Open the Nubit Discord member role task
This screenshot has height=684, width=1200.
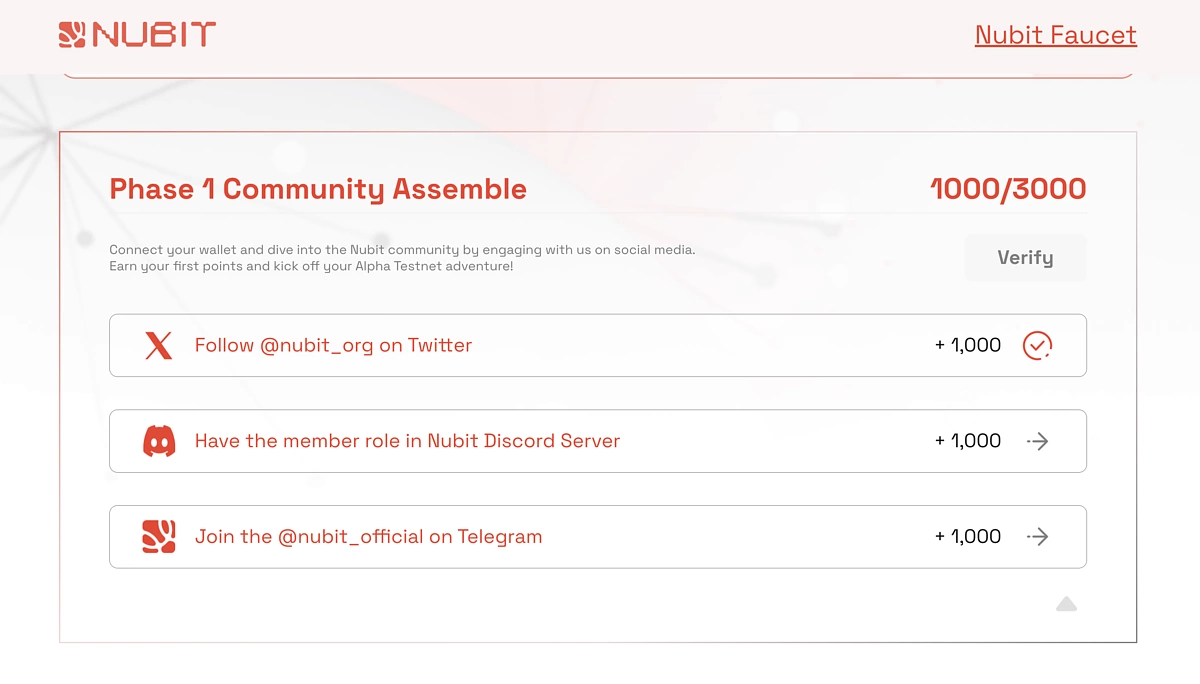[x=598, y=441]
